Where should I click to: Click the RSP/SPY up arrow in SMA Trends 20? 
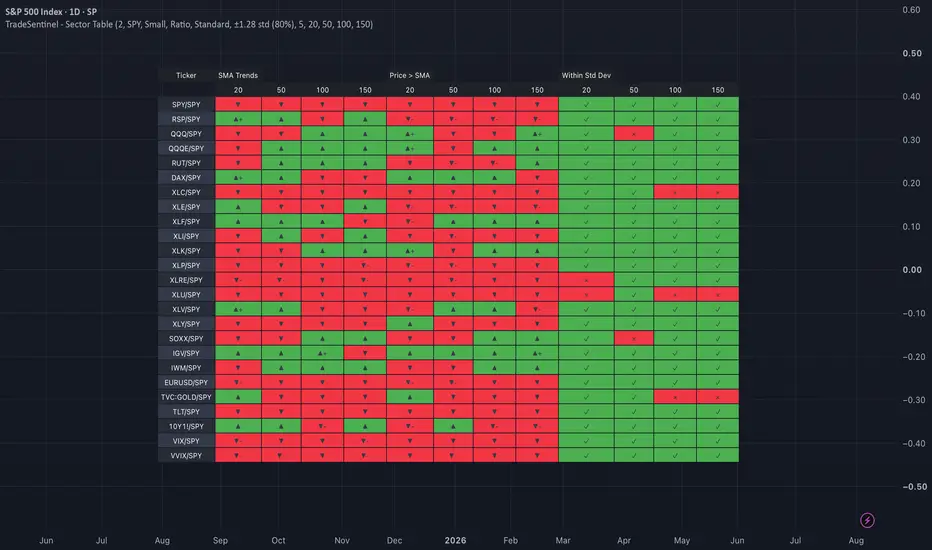[x=238, y=119]
